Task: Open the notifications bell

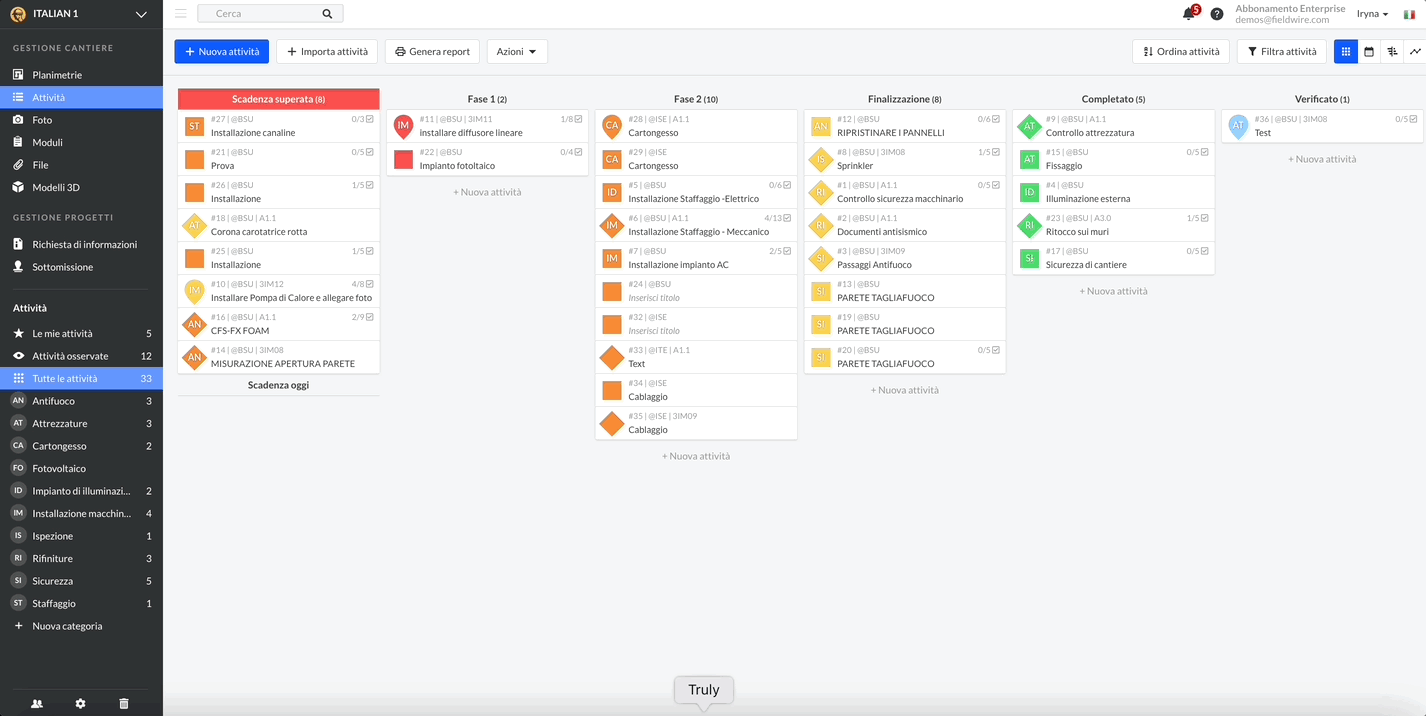Action: pyautogui.click(x=1189, y=14)
